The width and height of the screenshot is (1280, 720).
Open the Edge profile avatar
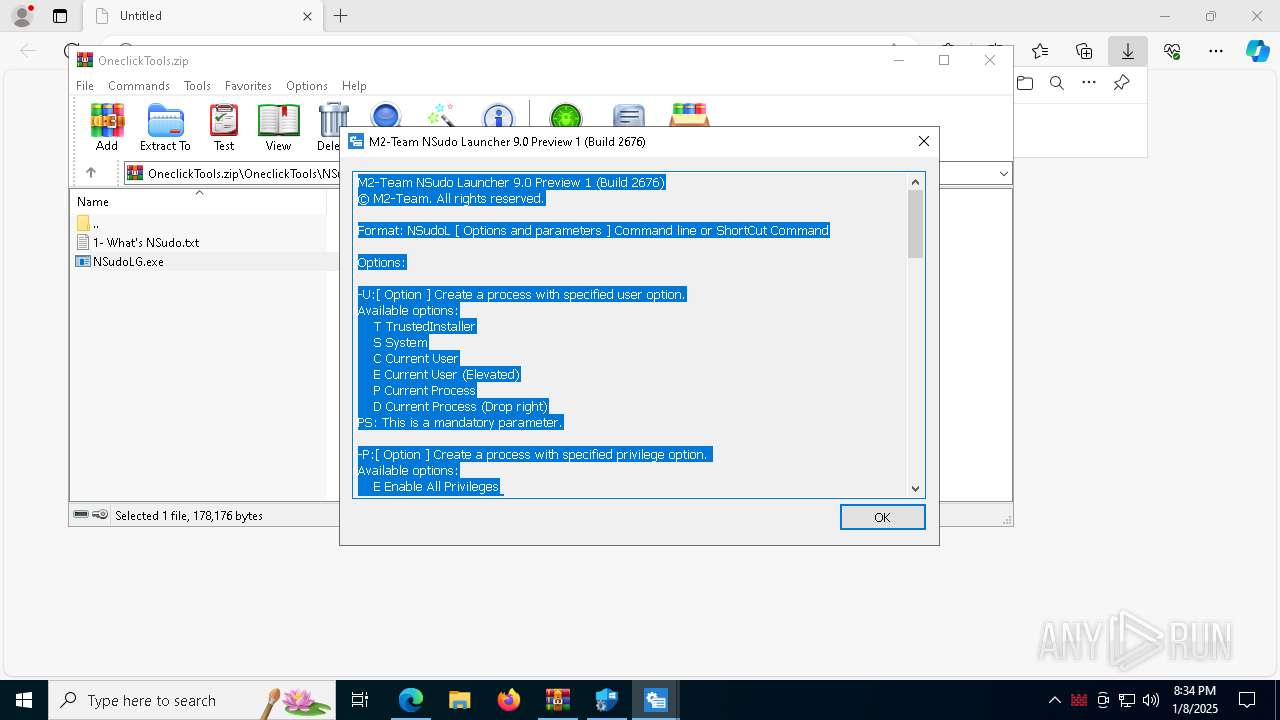pos(21,16)
